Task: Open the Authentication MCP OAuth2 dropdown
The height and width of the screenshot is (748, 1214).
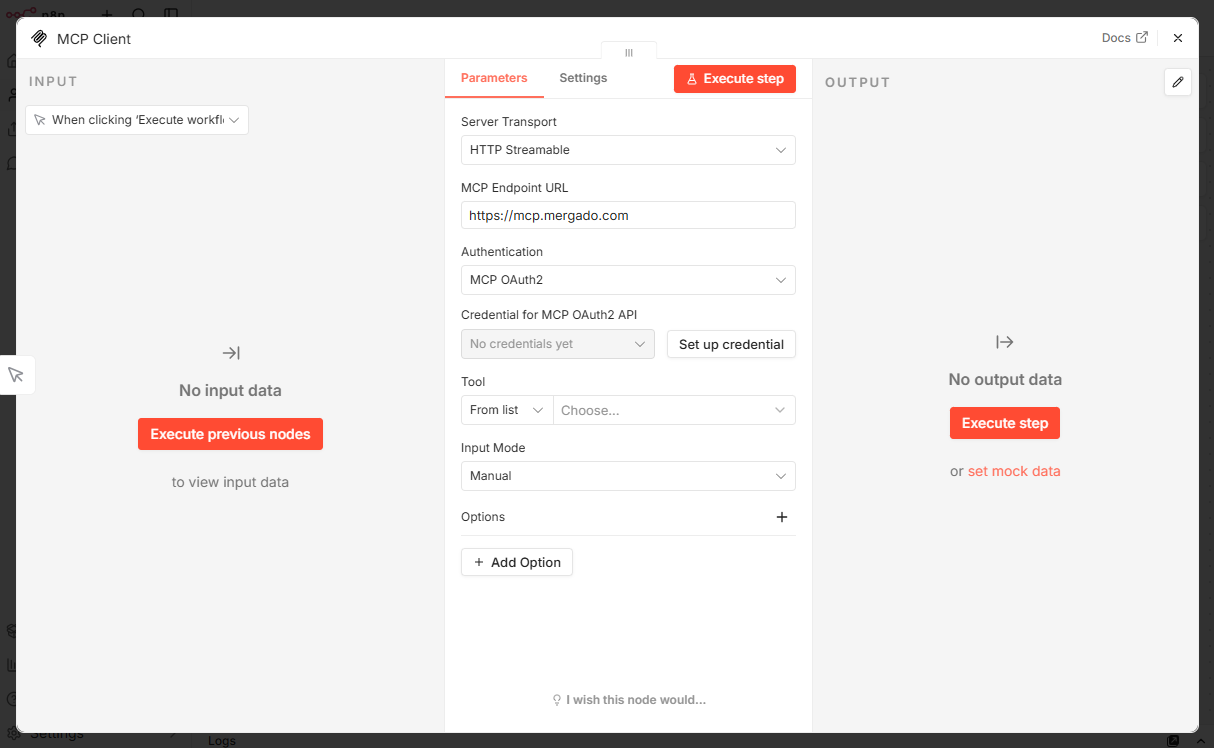Action: point(628,280)
